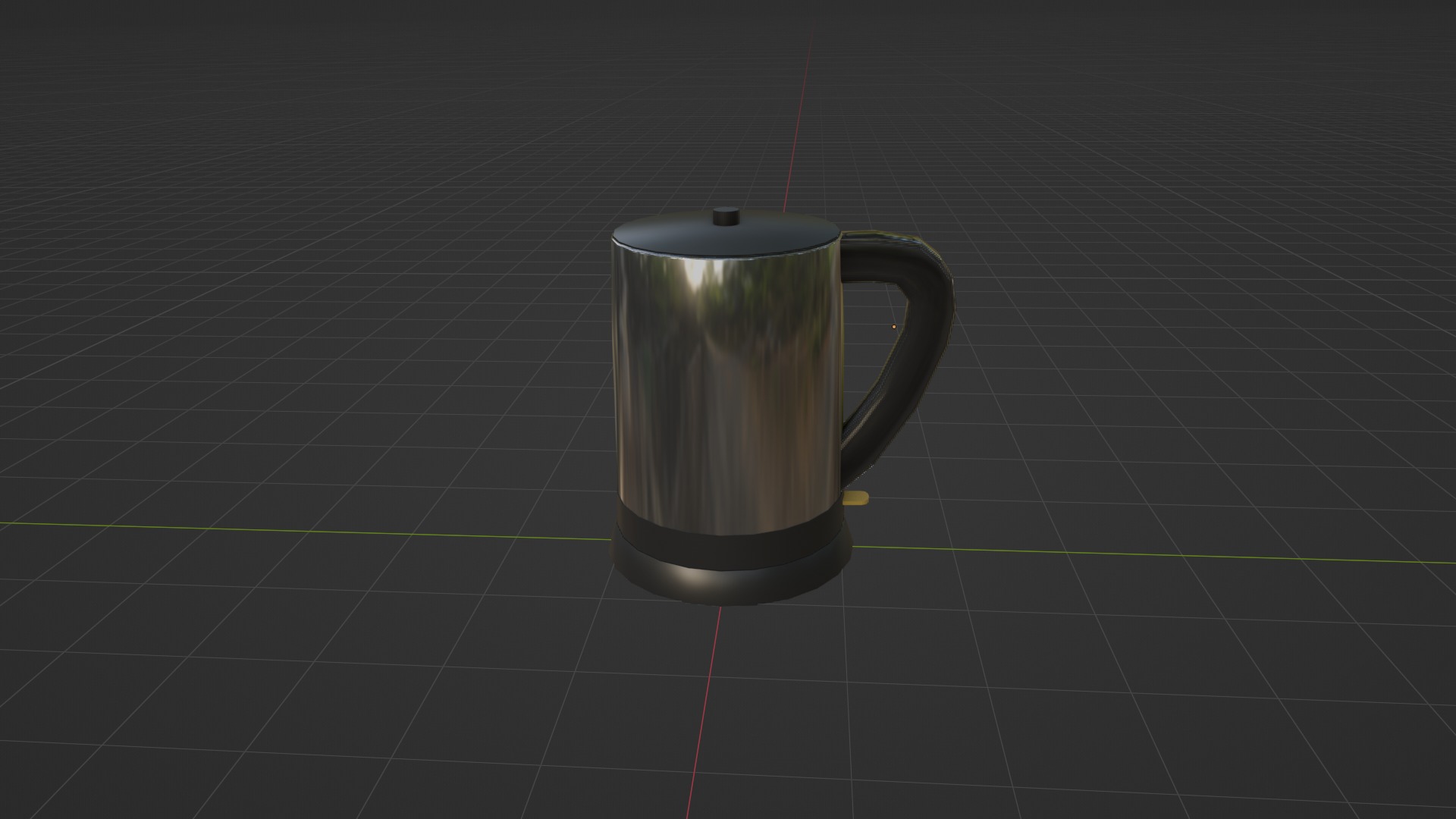The width and height of the screenshot is (1456, 819).
Task: Click the yellow power switch below handle
Action: 856,498
